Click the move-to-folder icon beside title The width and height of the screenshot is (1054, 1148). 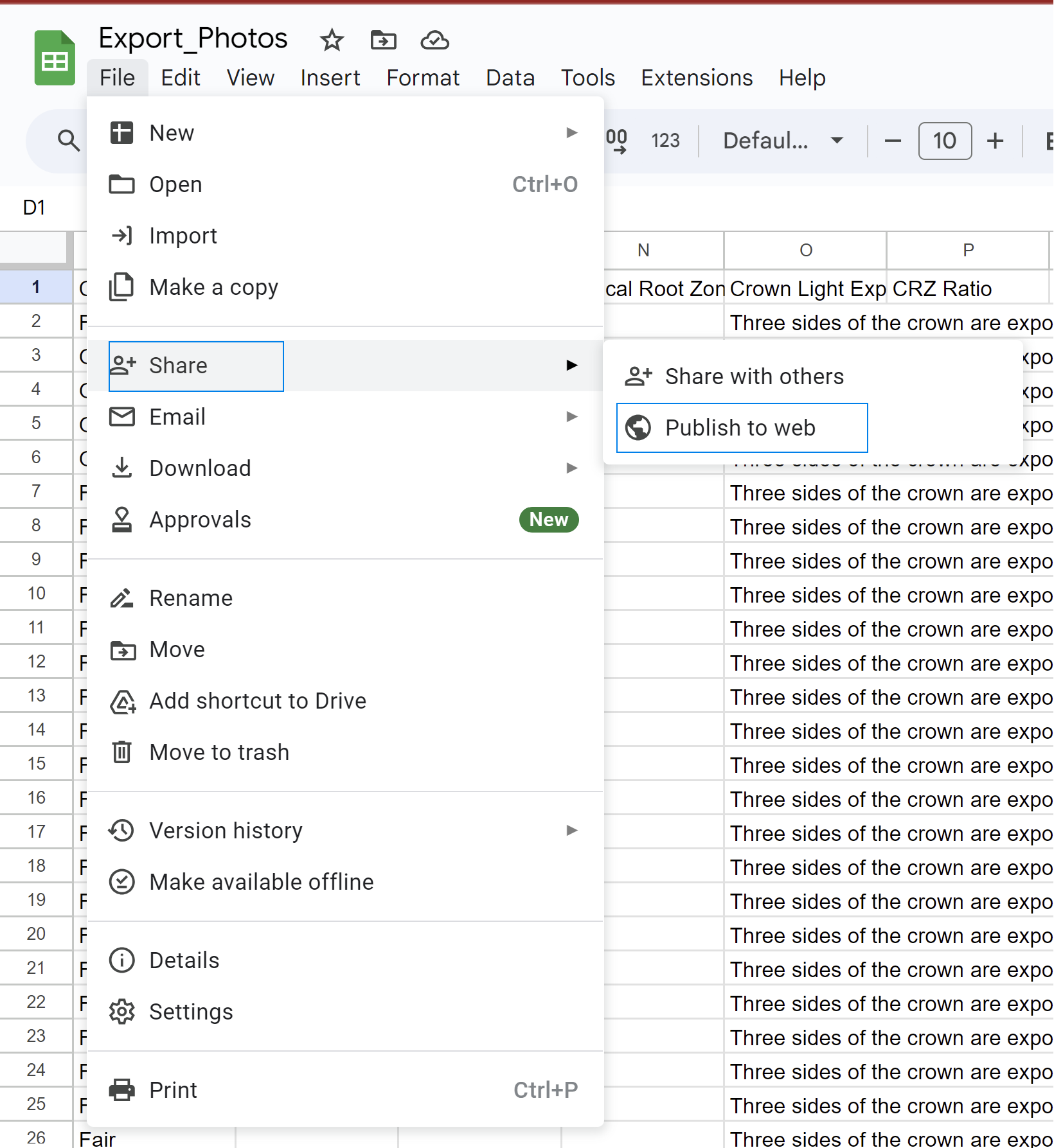[384, 40]
